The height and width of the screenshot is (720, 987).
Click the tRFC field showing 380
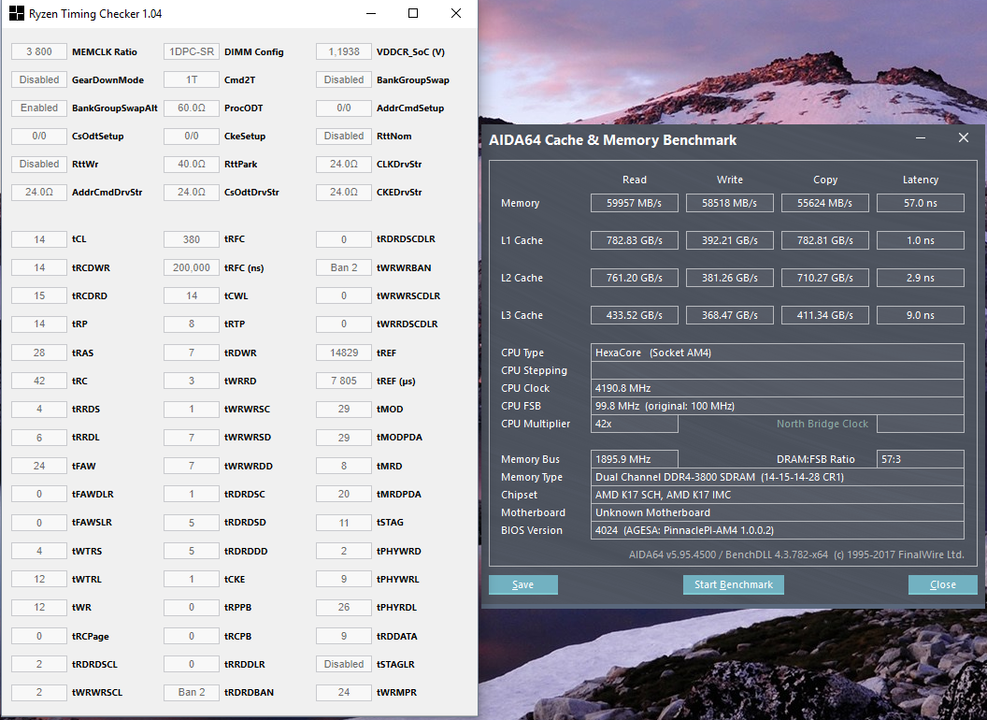point(191,239)
